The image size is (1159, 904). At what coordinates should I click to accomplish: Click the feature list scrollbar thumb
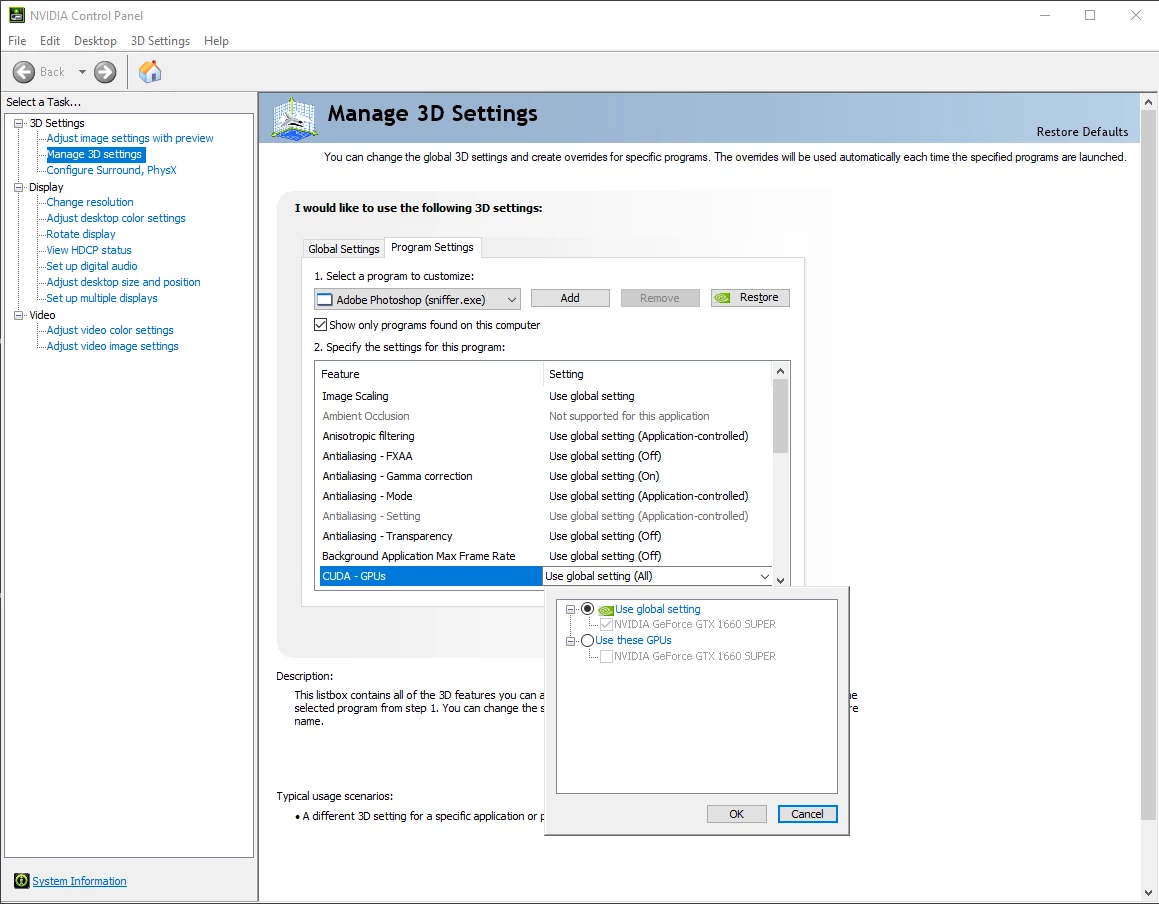[781, 415]
